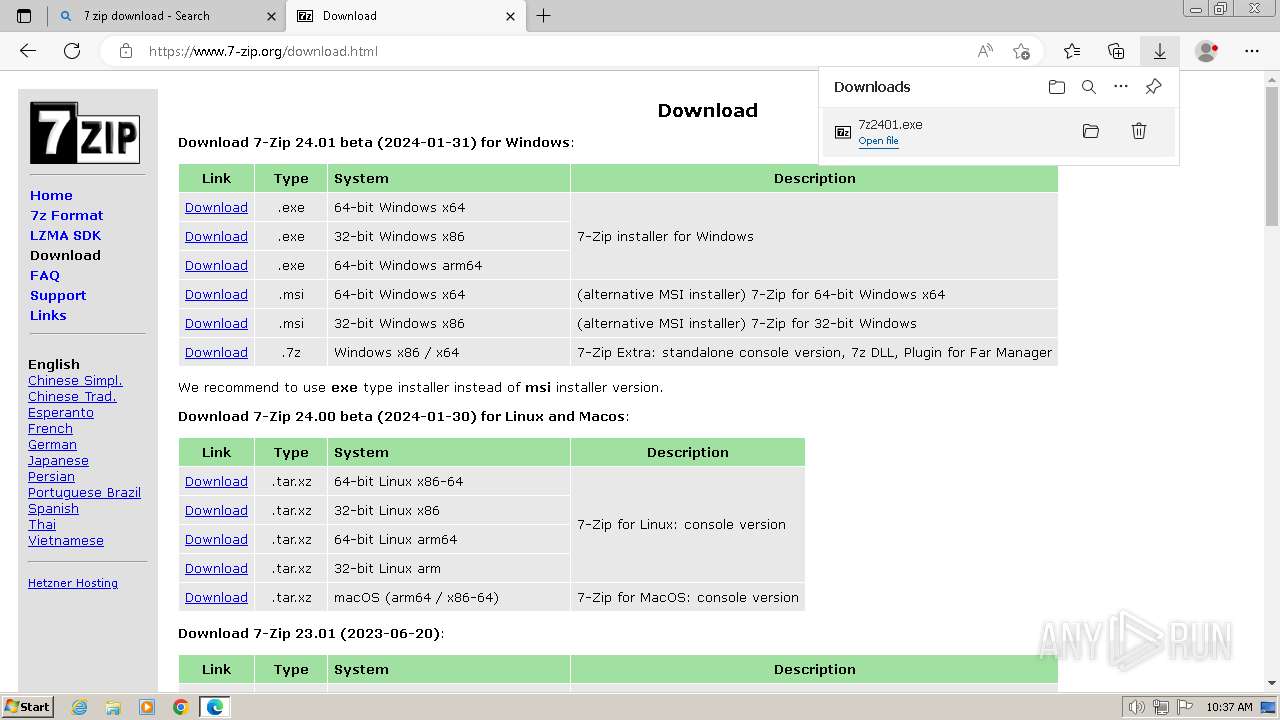Click the volume icon in system tray

click(1137, 707)
